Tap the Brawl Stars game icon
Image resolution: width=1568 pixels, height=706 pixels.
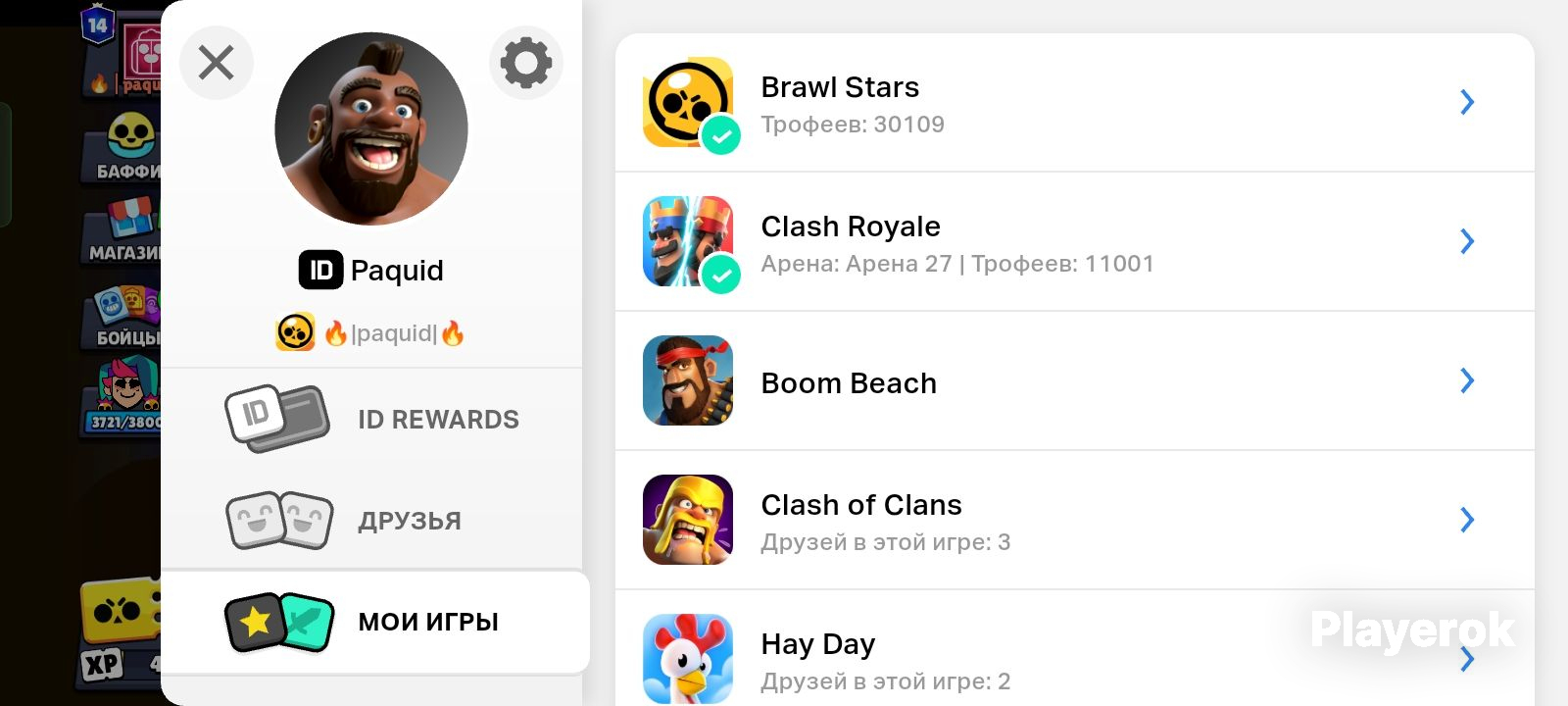point(688,102)
